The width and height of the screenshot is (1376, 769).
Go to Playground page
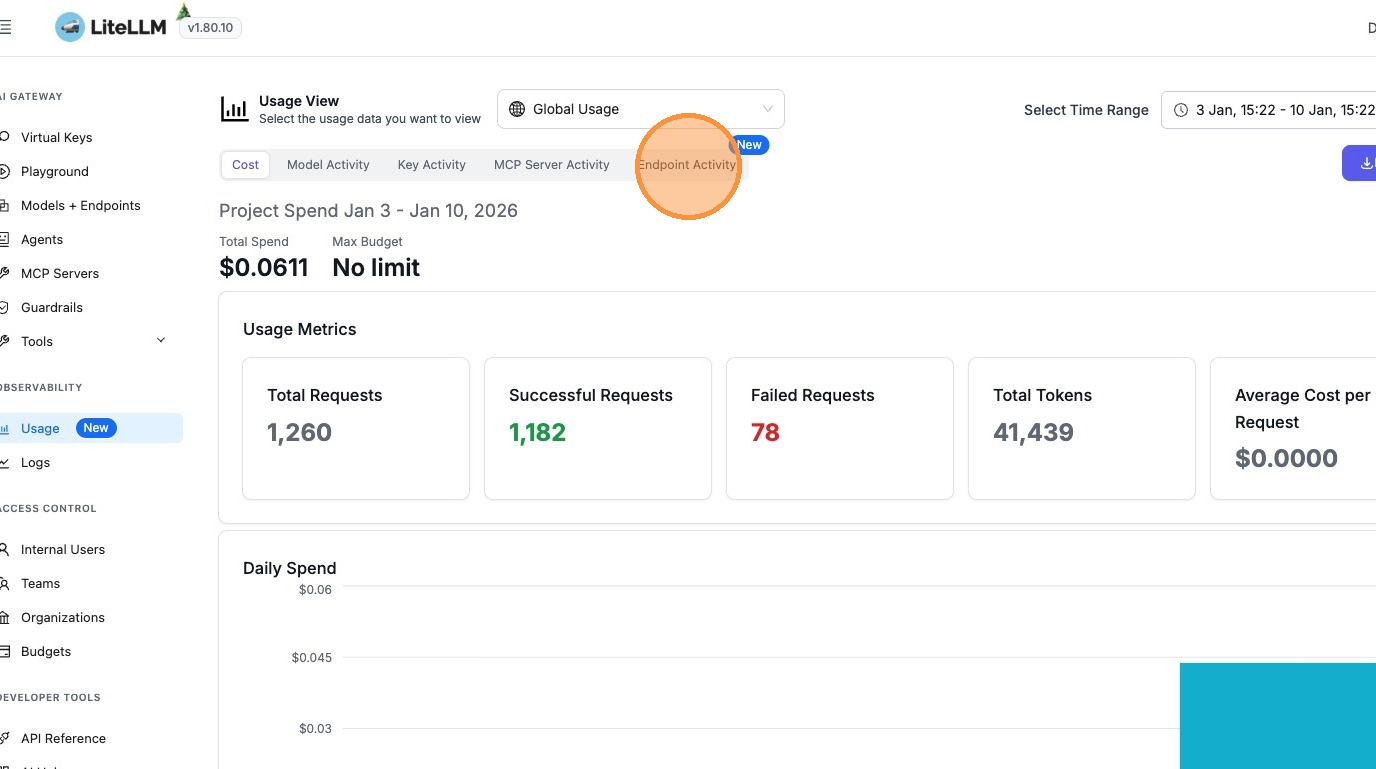tap(54, 171)
